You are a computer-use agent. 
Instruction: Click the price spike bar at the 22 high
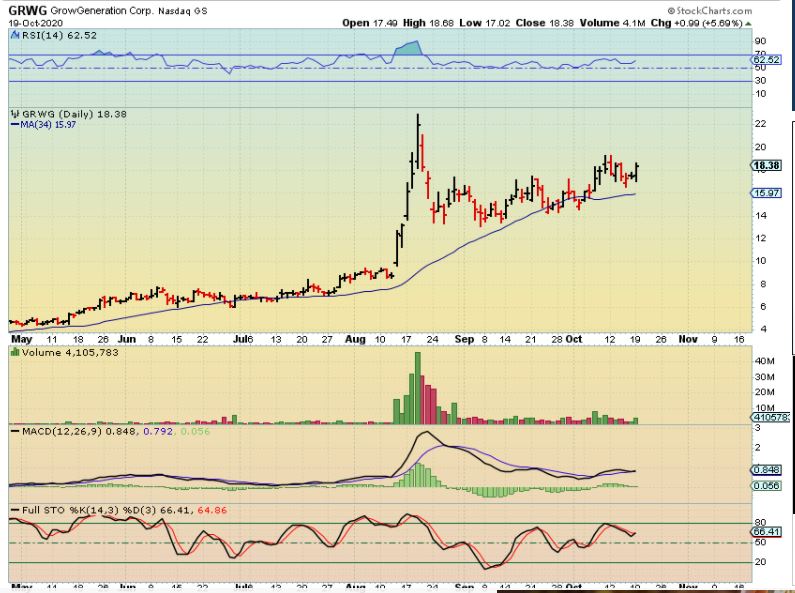point(418,142)
